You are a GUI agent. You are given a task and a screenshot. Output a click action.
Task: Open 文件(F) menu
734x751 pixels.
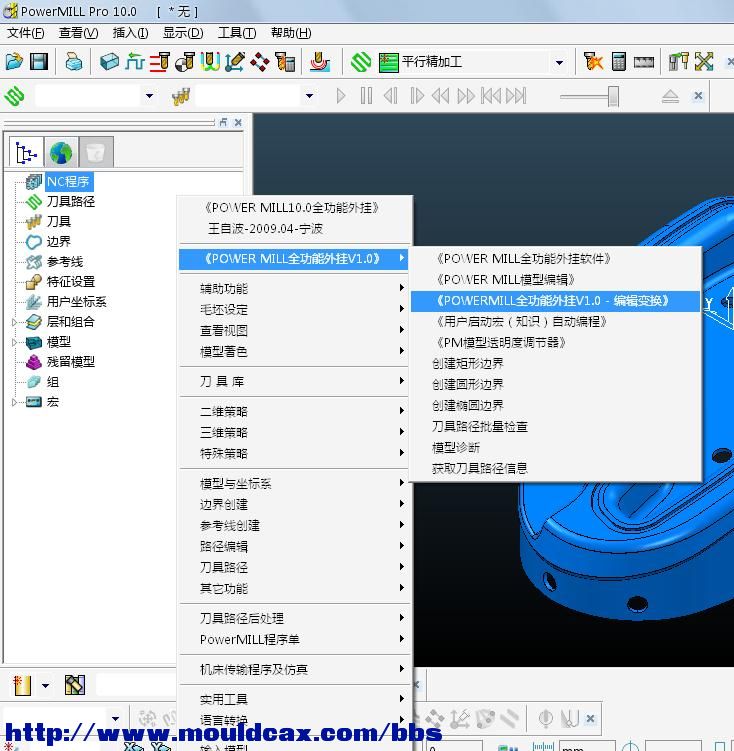tap(26, 33)
